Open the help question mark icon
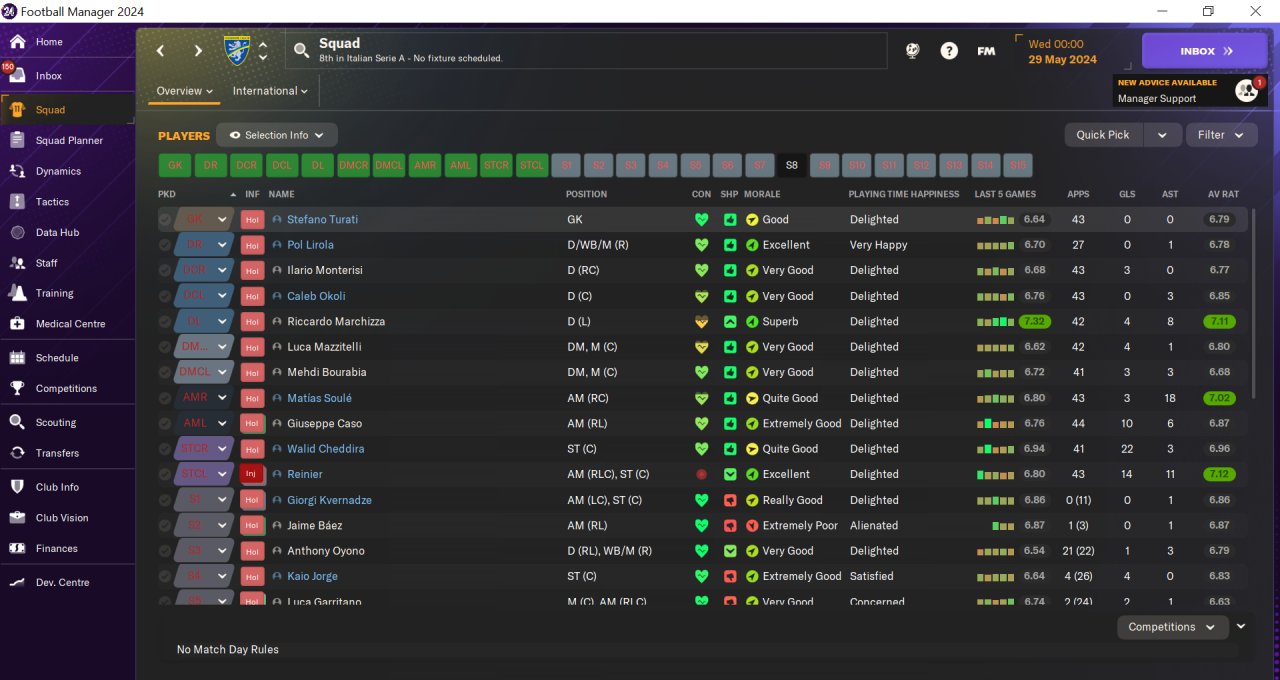 (x=949, y=51)
